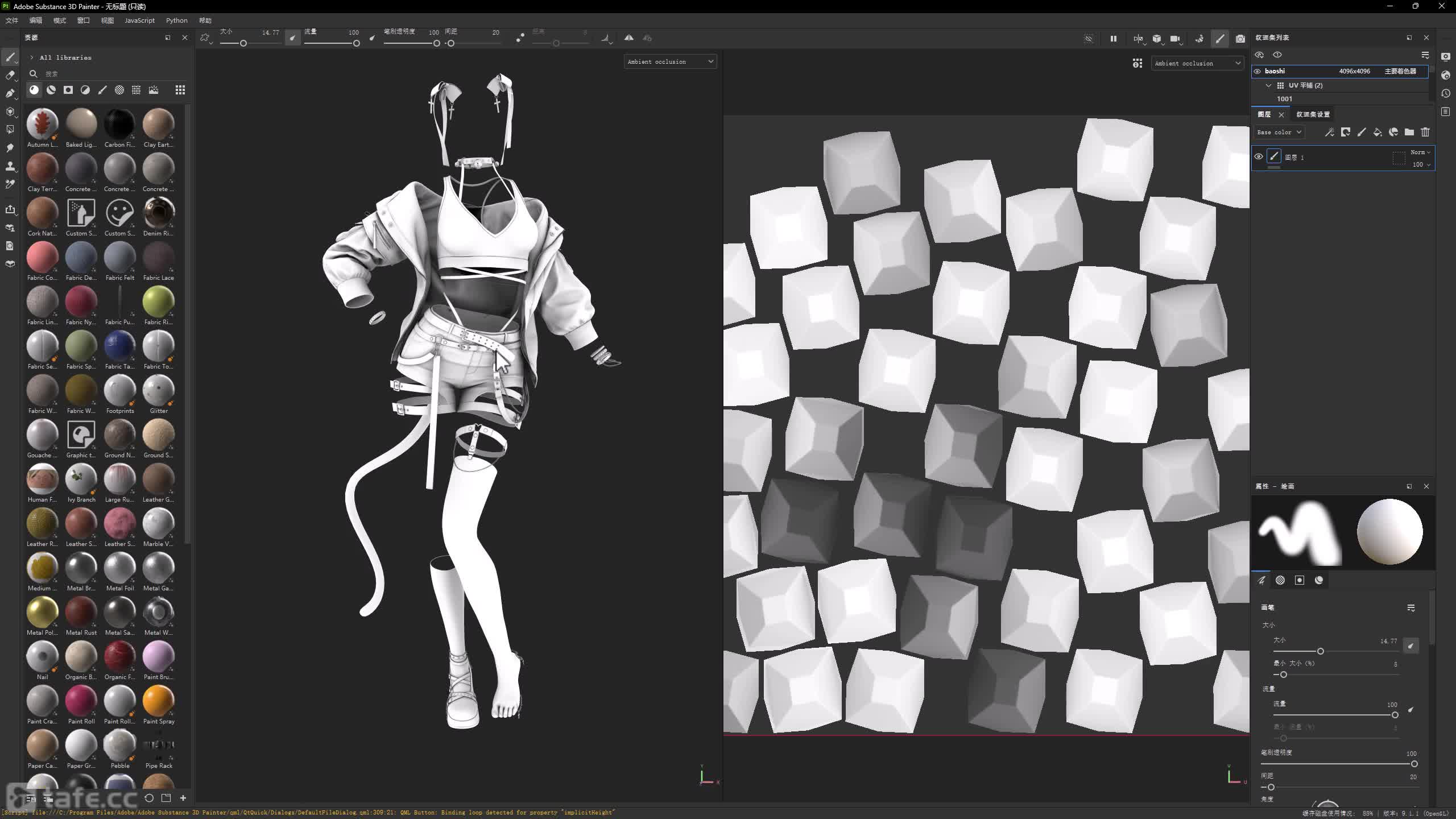
Task: Collapse UV 平铺 (2) tile list
Action: click(x=1268, y=85)
